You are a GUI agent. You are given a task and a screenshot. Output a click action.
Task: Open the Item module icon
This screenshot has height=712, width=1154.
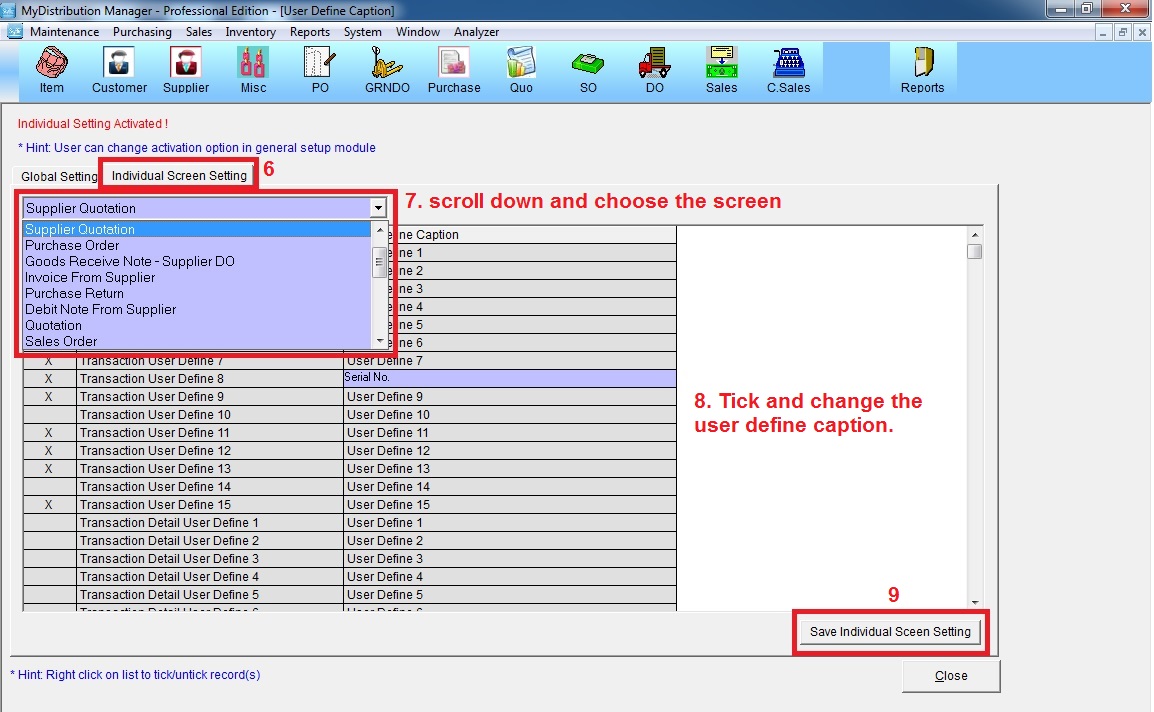(x=51, y=70)
